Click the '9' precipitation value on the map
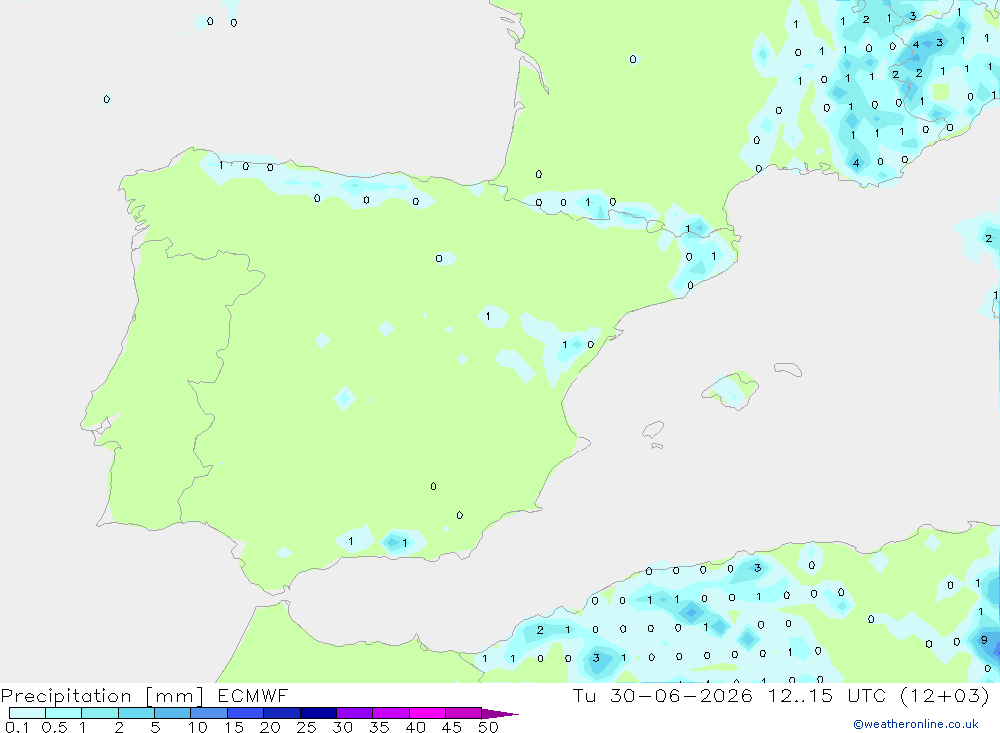Screen dimensions: 1000x733 tap(984, 640)
